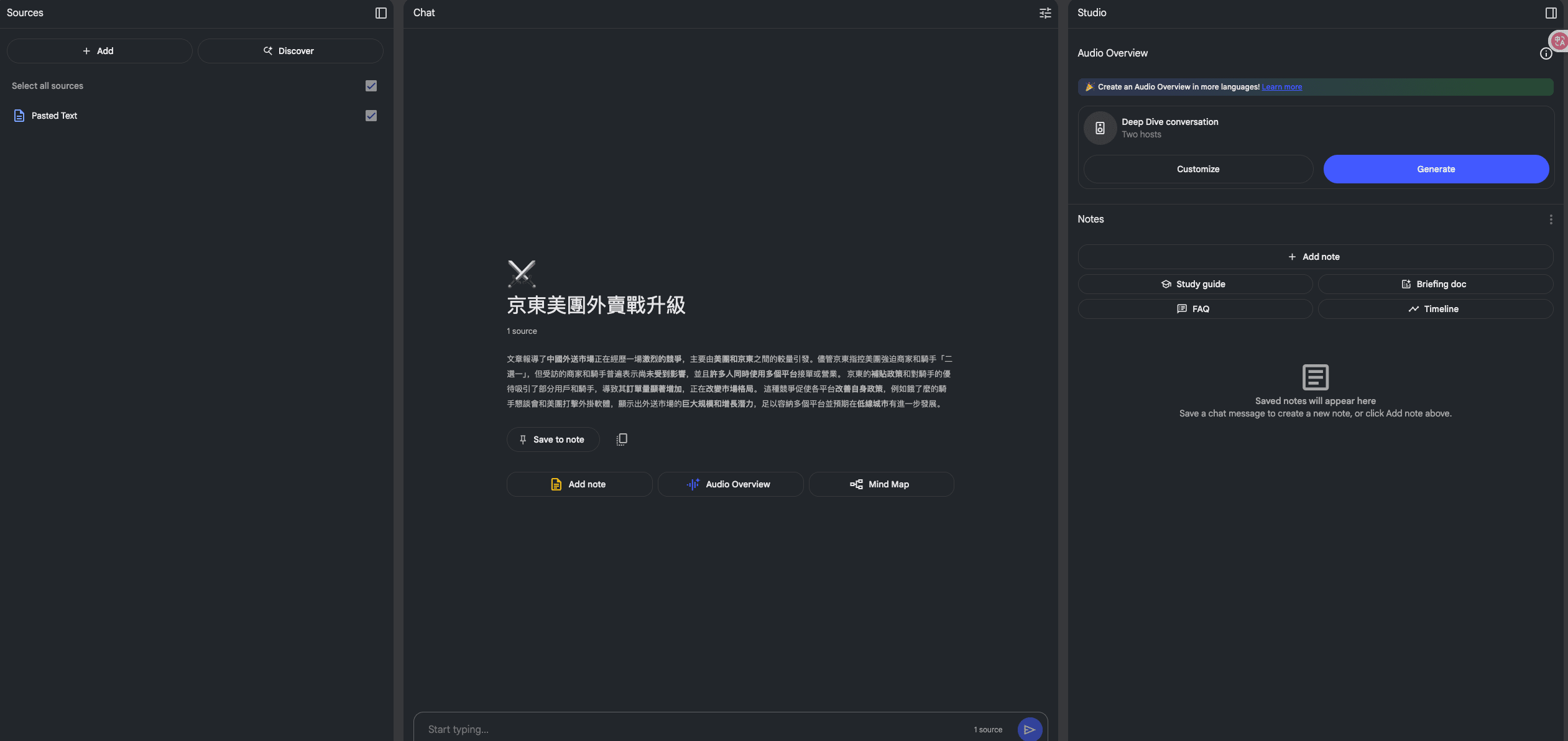
Task: Click Add note in Studio panel
Action: (x=1315, y=257)
